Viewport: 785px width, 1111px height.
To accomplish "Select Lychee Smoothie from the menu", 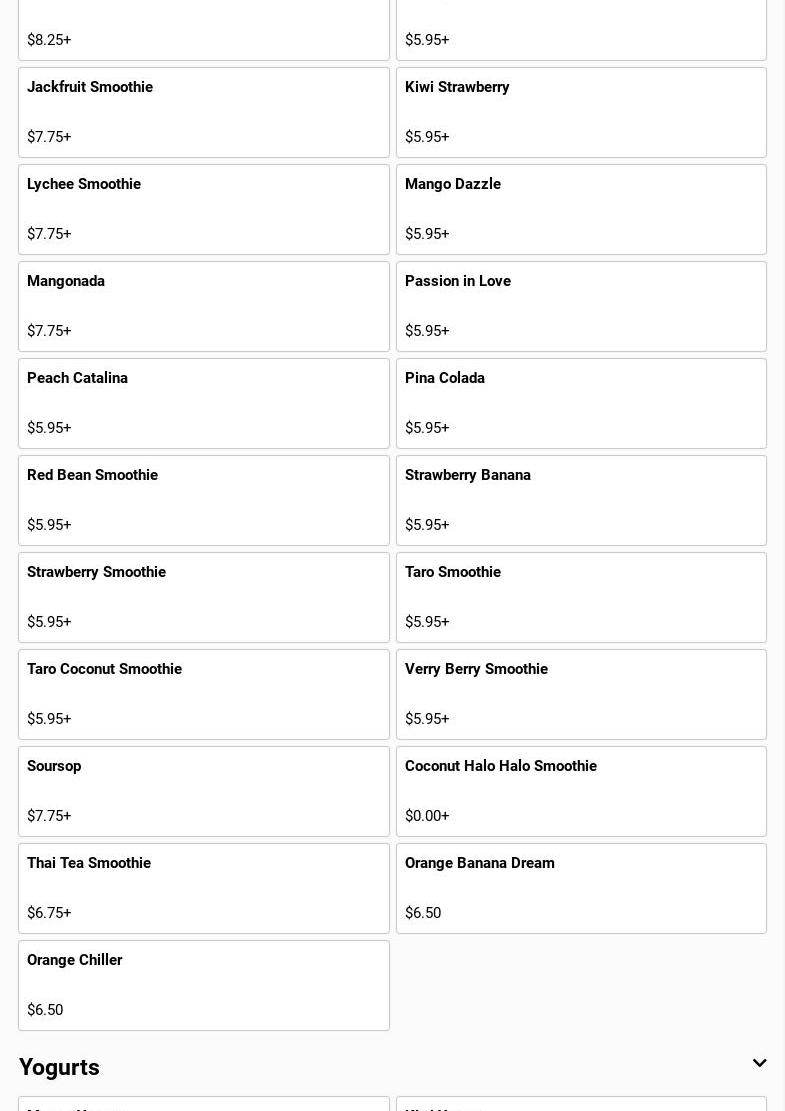I will 203,209.
